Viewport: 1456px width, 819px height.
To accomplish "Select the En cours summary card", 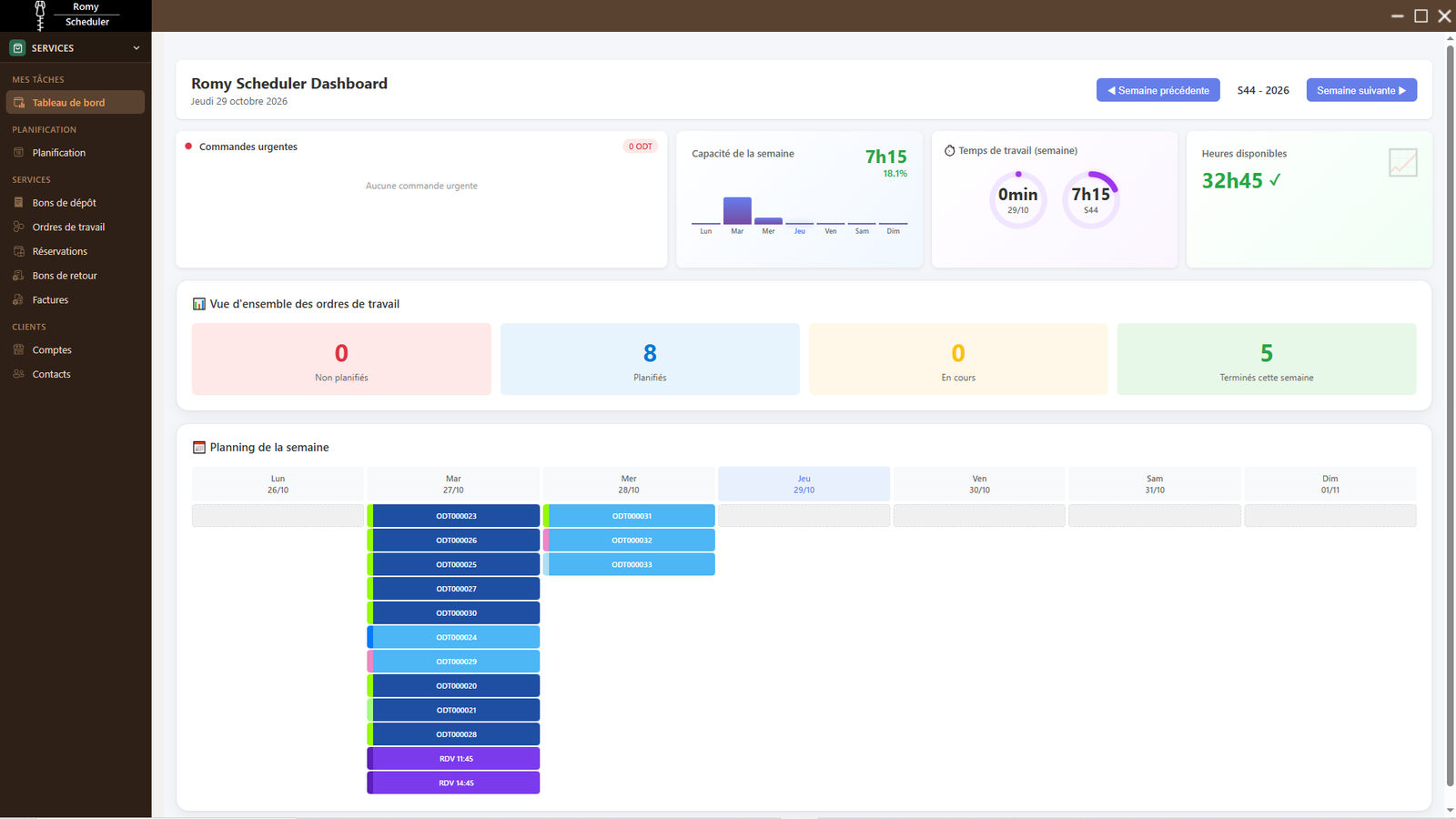I will point(958,359).
